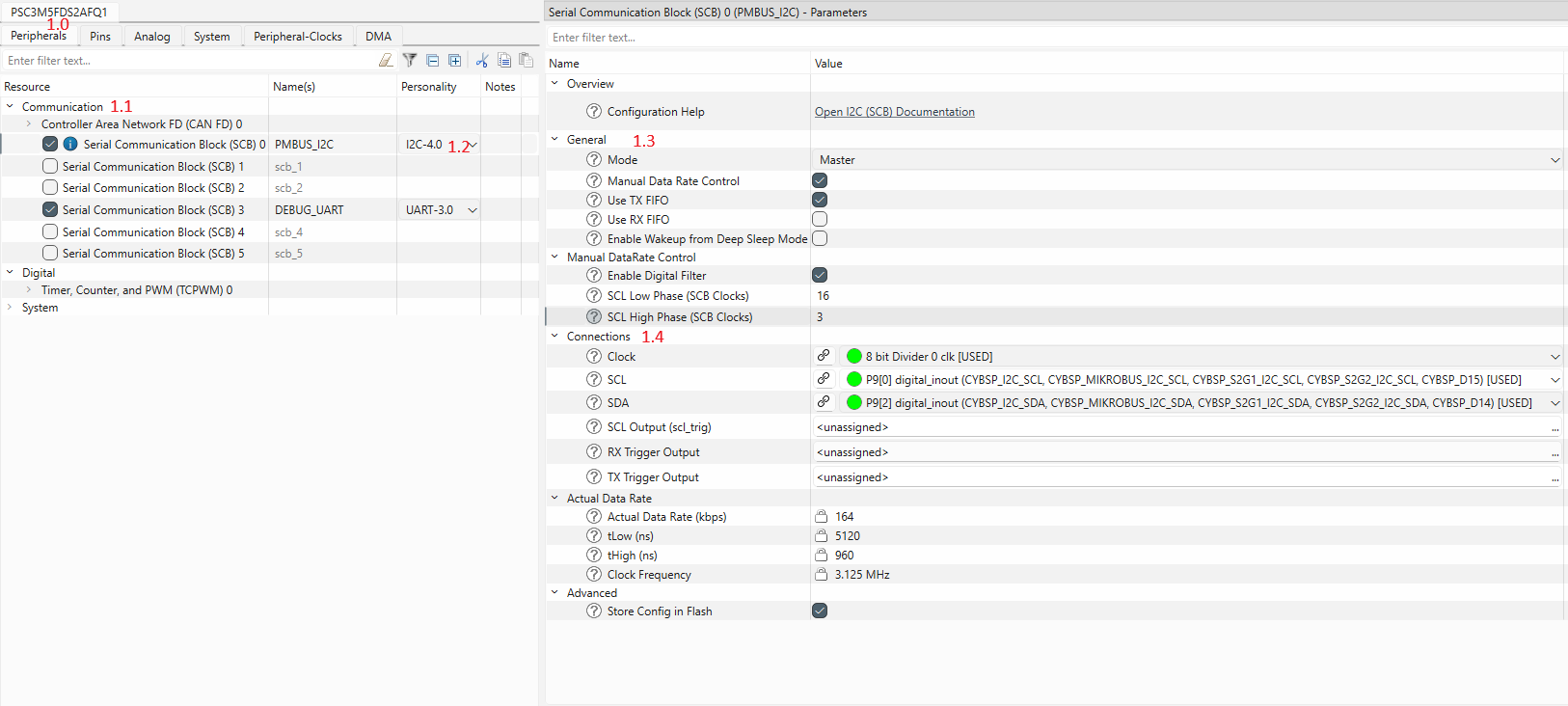Switch to the DMA tab
Viewport: 1568px width, 706px height.
379,36
